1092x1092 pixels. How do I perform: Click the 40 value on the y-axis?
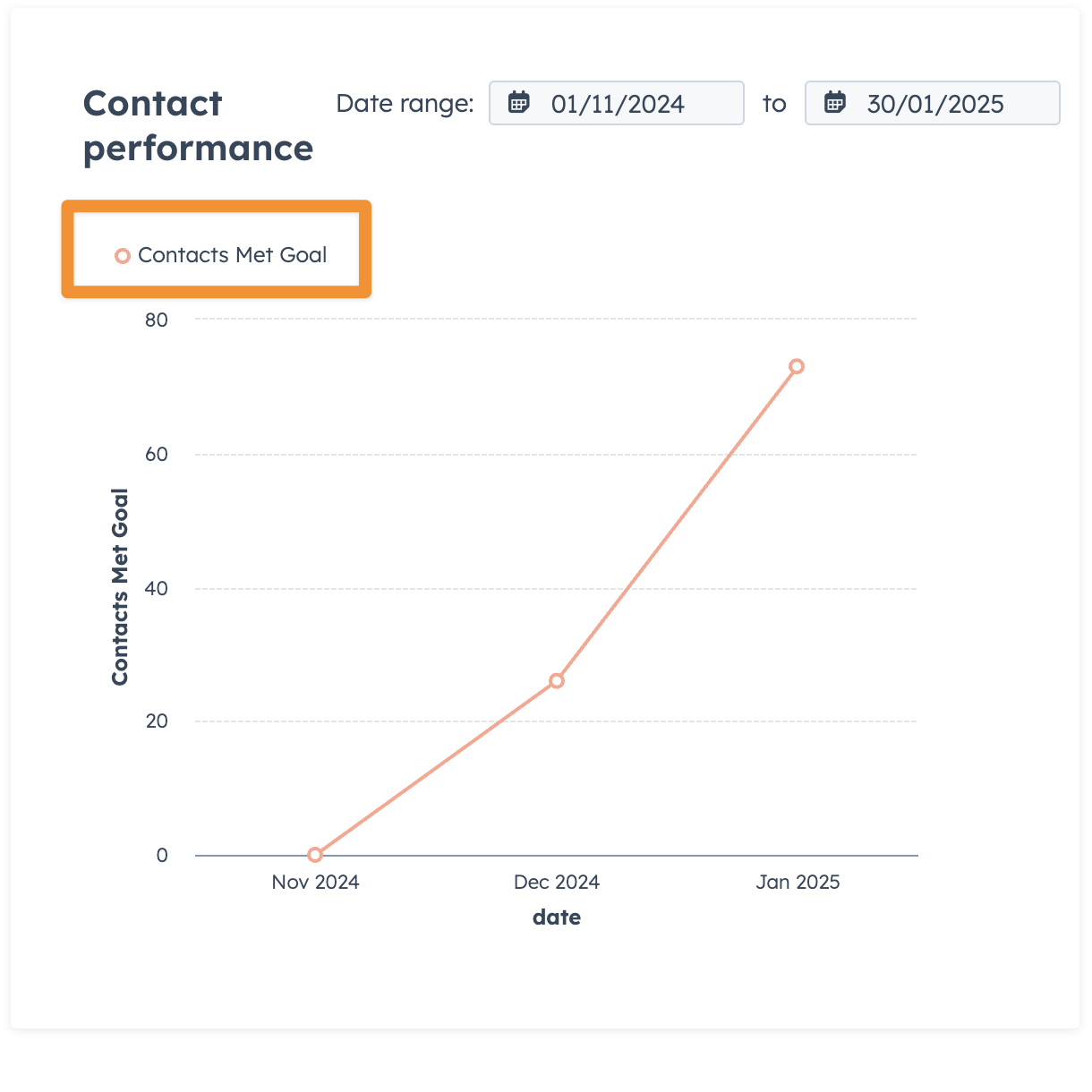(x=157, y=589)
